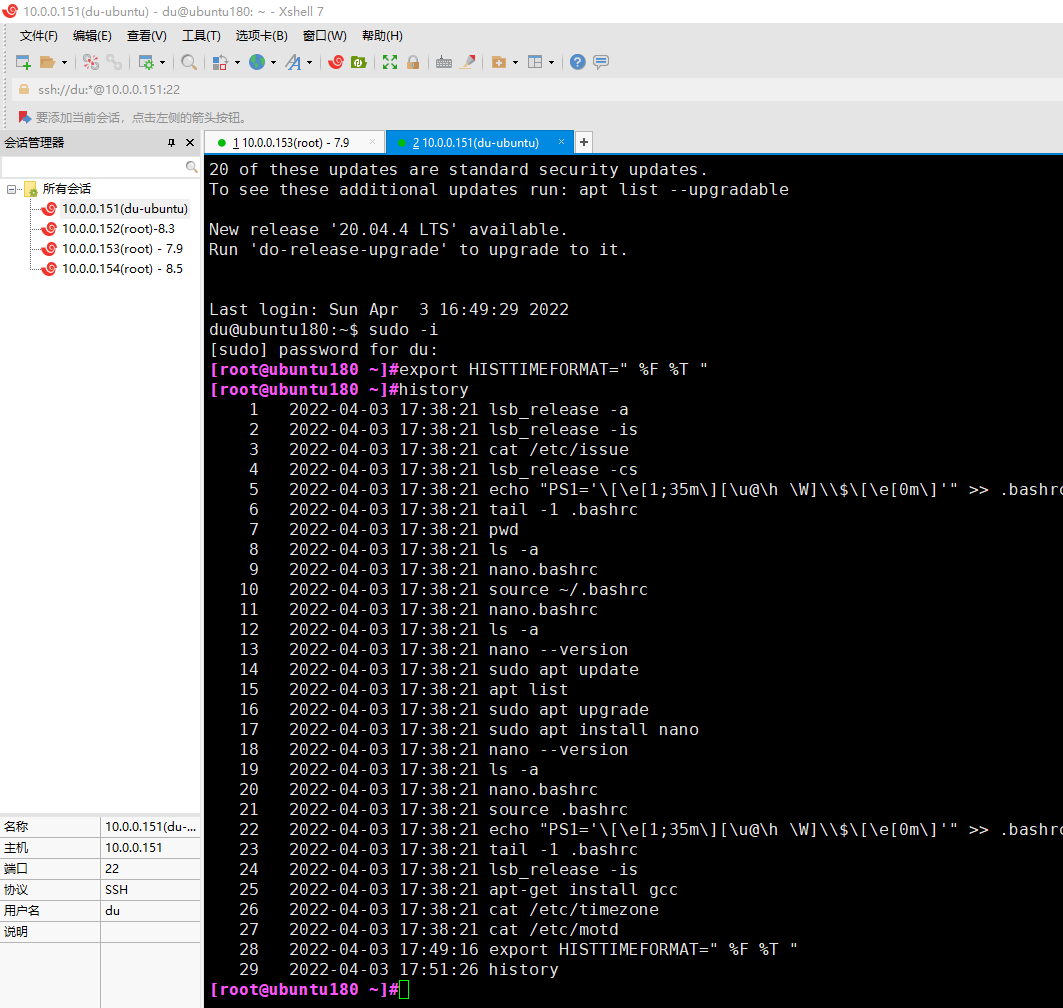Open the 查看(V) menu
The image size is (1063, 1008).
click(x=146, y=36)
